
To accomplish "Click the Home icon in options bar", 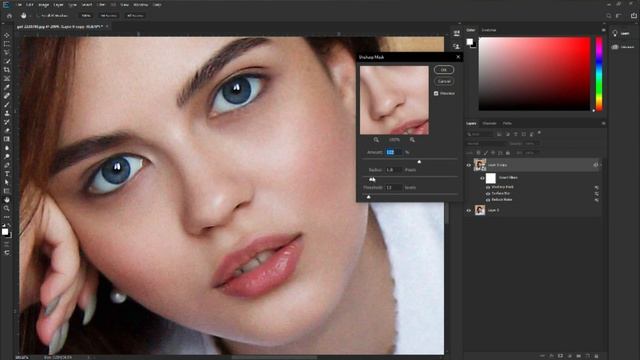I will point(9,16).
